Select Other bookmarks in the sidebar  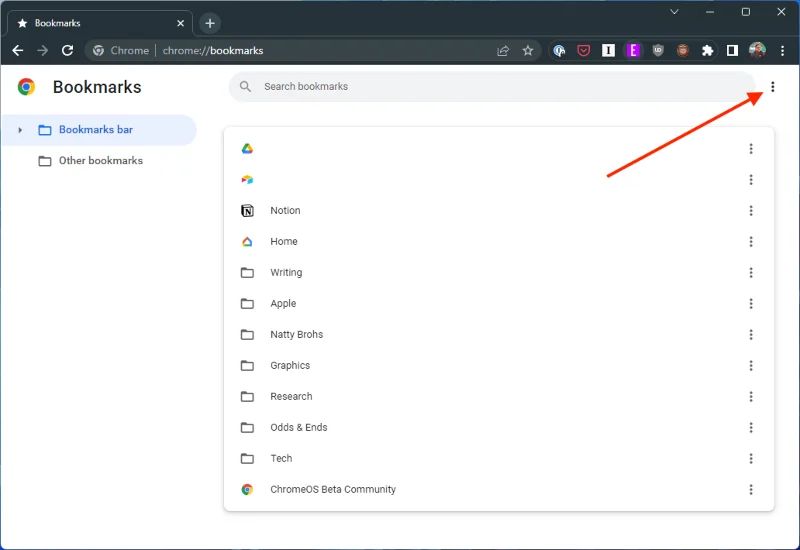point(100,161)
